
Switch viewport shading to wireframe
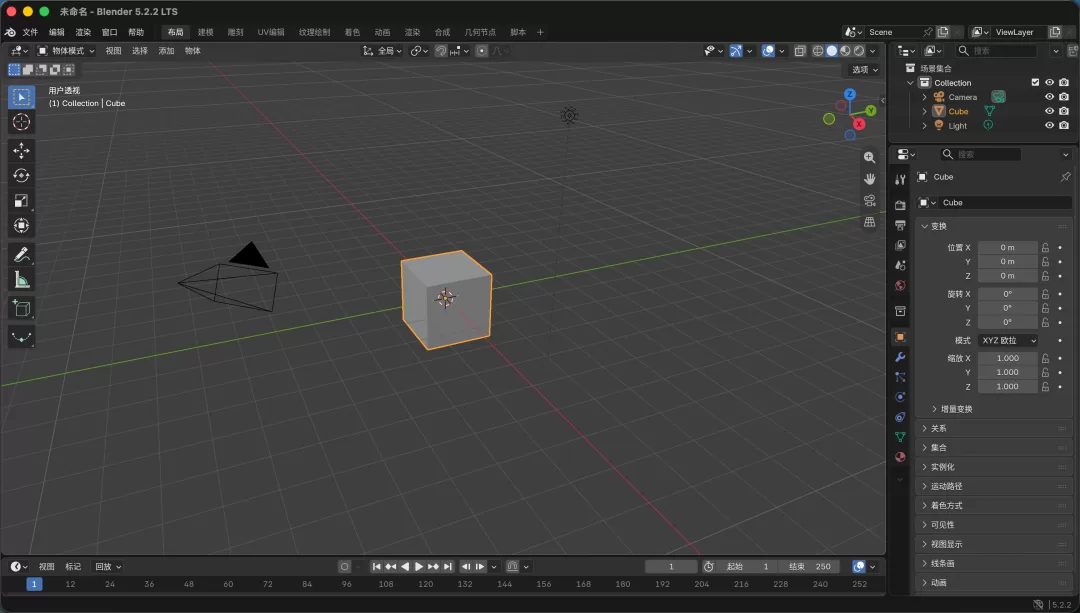818,51
